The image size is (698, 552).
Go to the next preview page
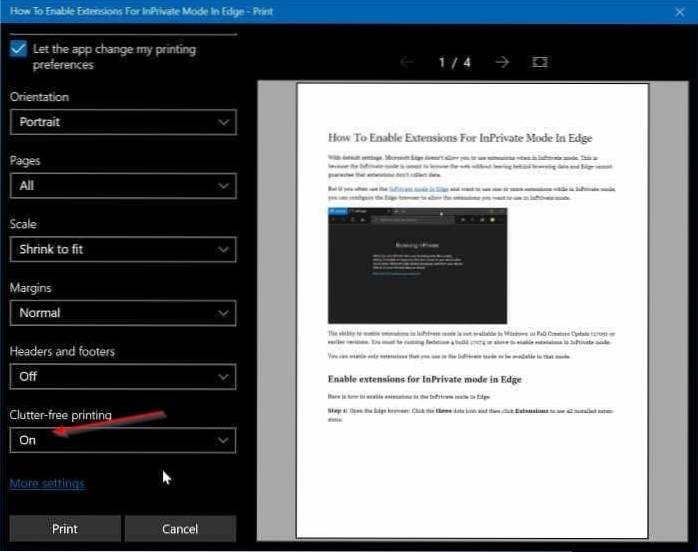coord(502,62)
